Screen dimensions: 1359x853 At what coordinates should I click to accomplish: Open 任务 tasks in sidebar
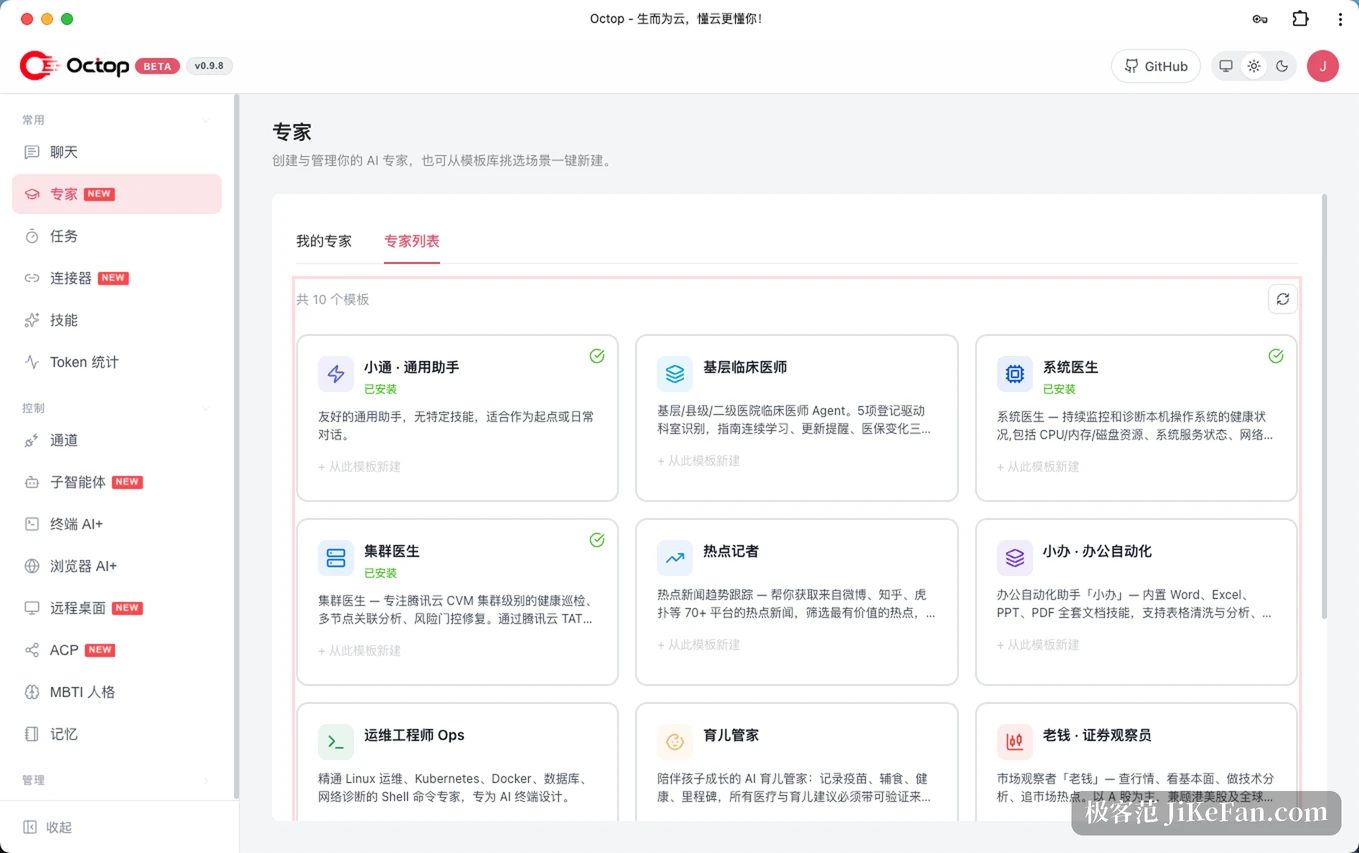(117, 236)
